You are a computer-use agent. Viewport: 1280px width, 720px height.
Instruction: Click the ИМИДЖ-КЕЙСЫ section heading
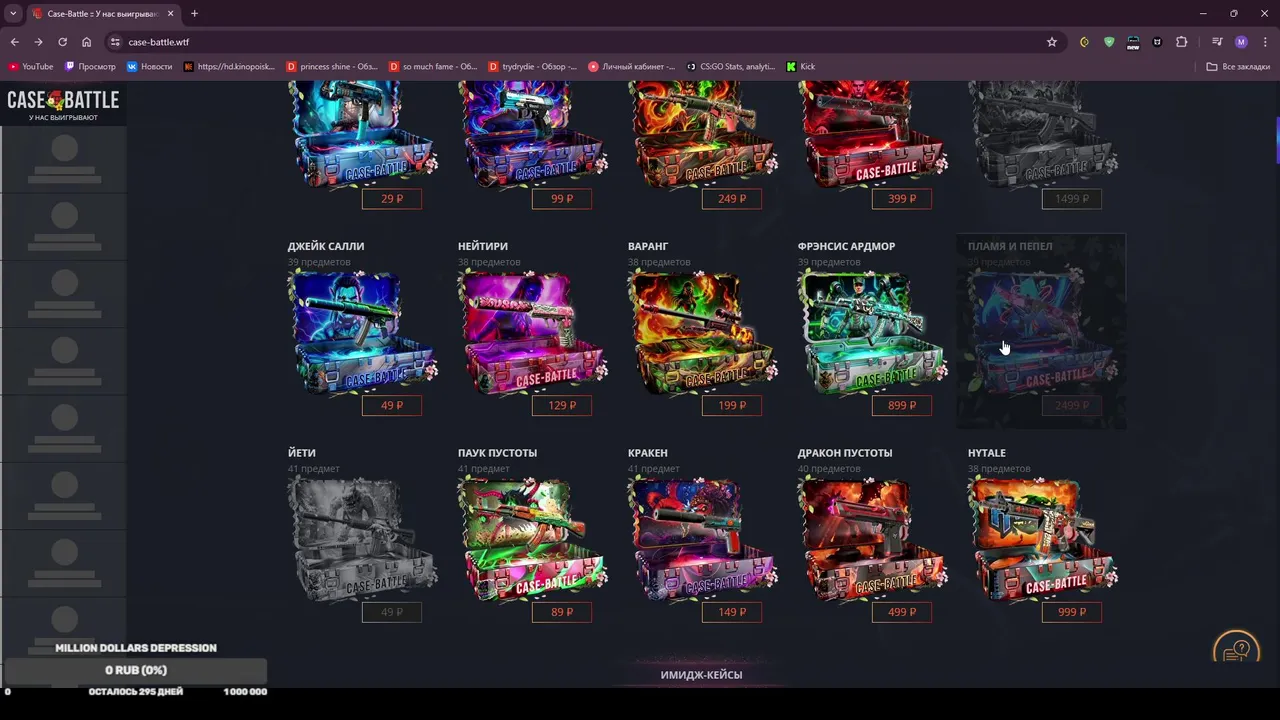pyautogui.click(x=702, y=675)
